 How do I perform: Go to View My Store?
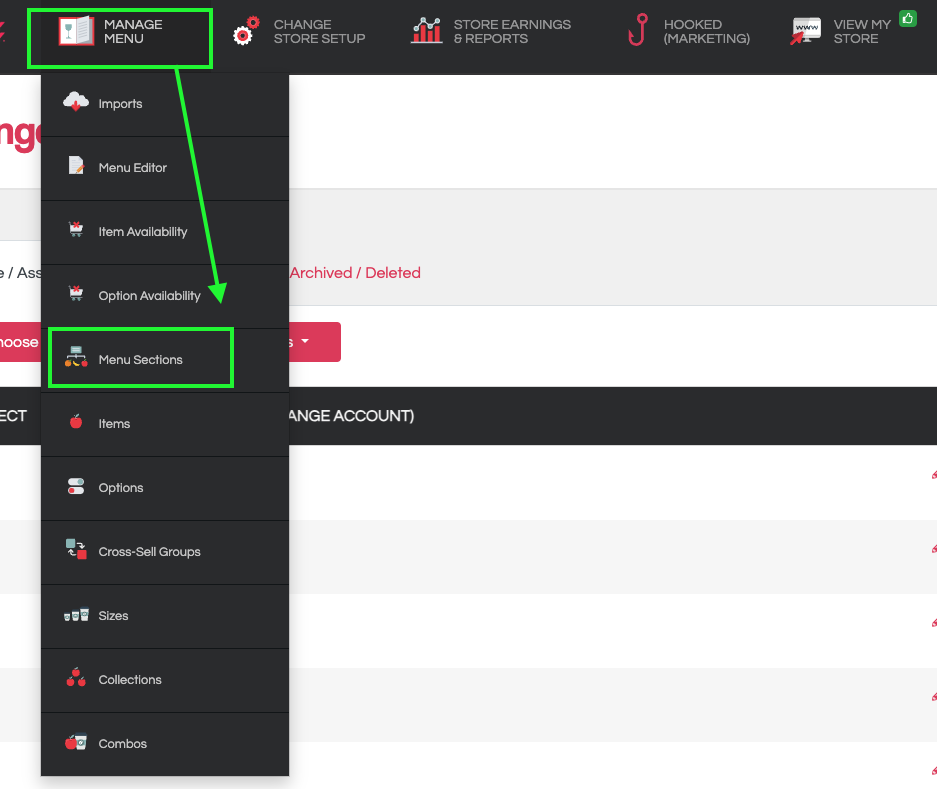841,31
